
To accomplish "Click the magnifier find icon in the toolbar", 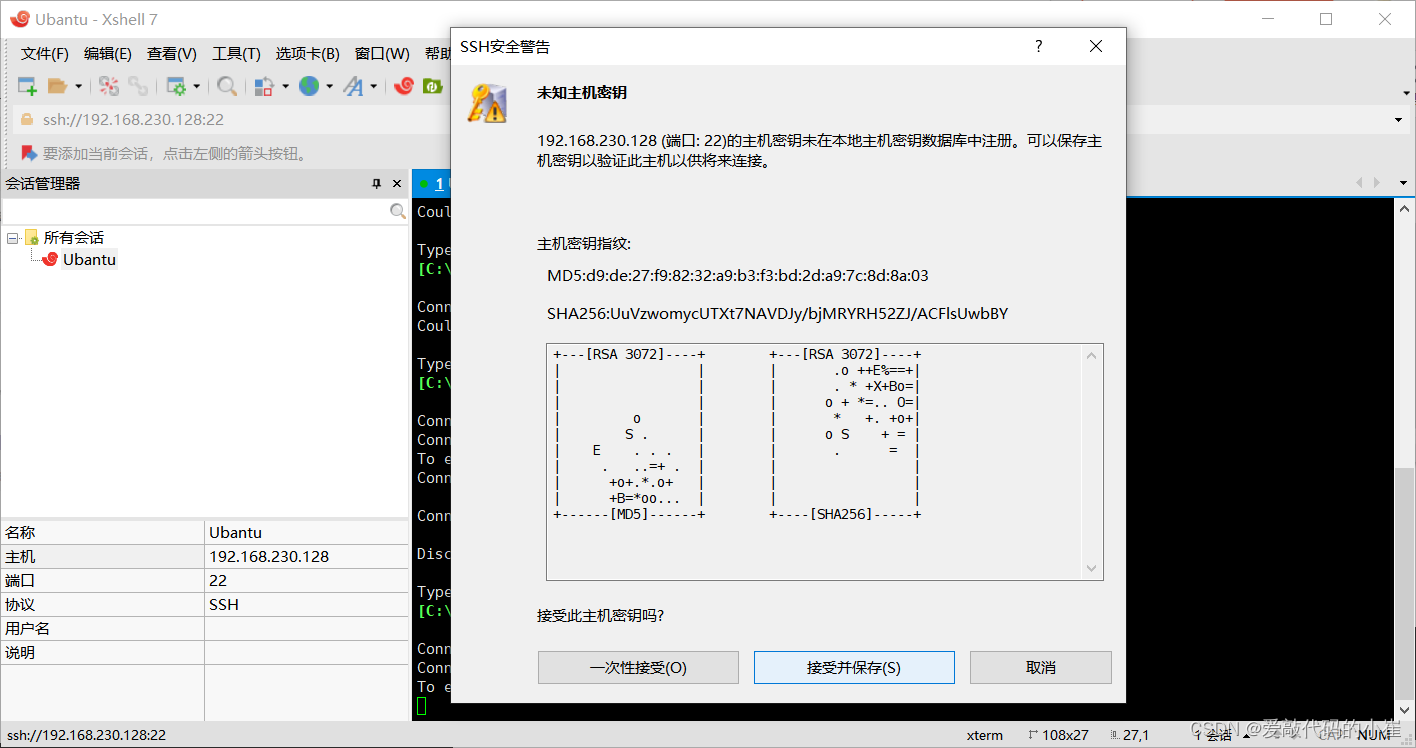I will click(227, 87).
